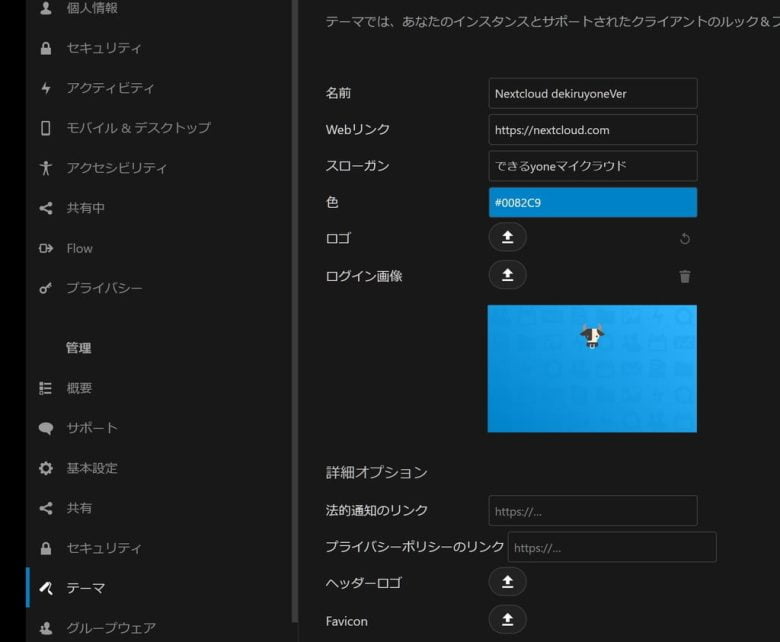This screenshot has width=780, height=642.
Task: Click the アクティビティ lightning bolt icon
Action: click(46, 88)
